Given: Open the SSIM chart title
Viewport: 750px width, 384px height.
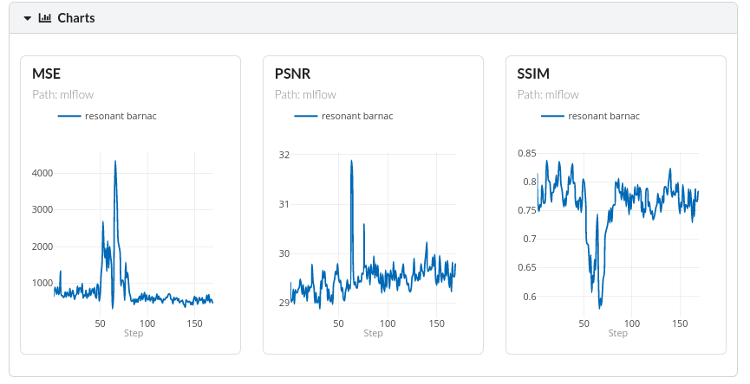Looking at the screenshot, I should [533, 74].
